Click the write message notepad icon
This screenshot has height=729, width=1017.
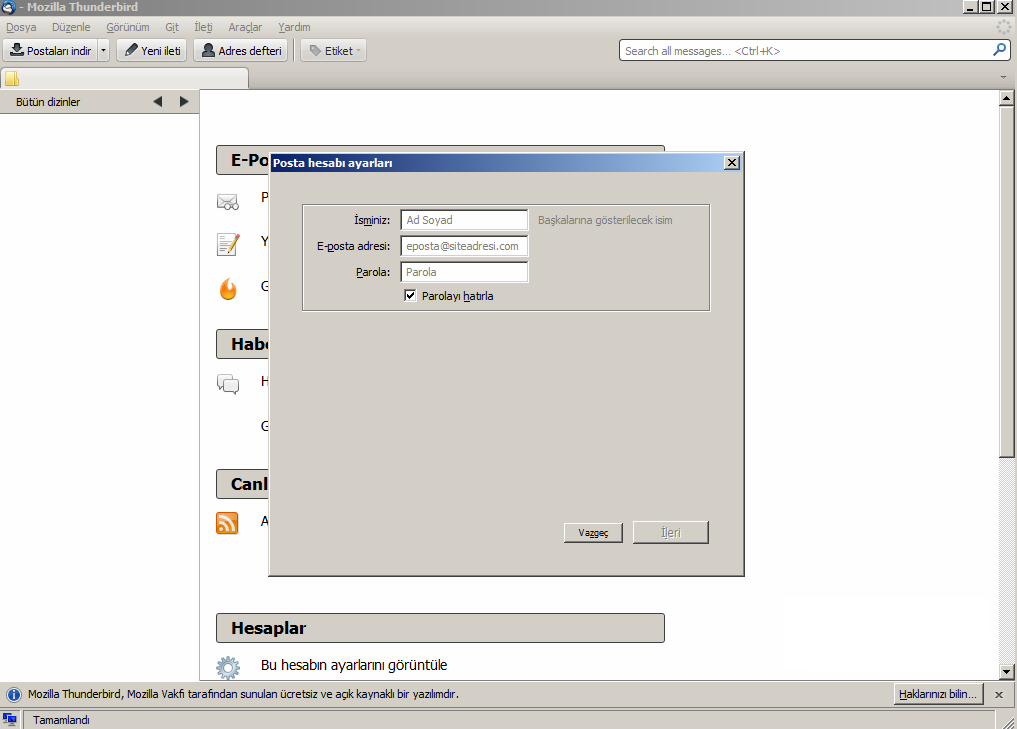pos(228,245)
